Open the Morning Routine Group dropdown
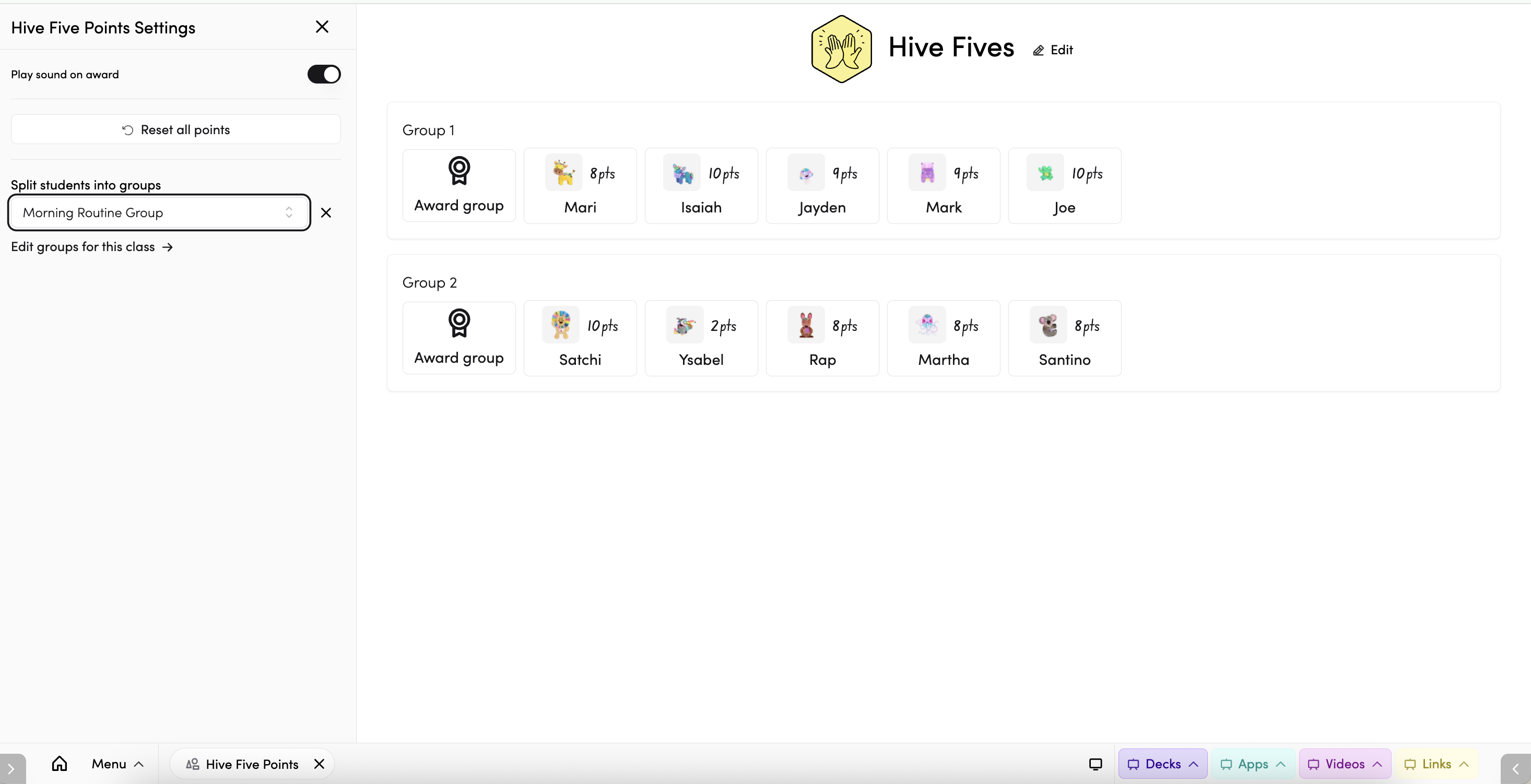The height and width of the screenshot is (784, 1531). point(159,212)
